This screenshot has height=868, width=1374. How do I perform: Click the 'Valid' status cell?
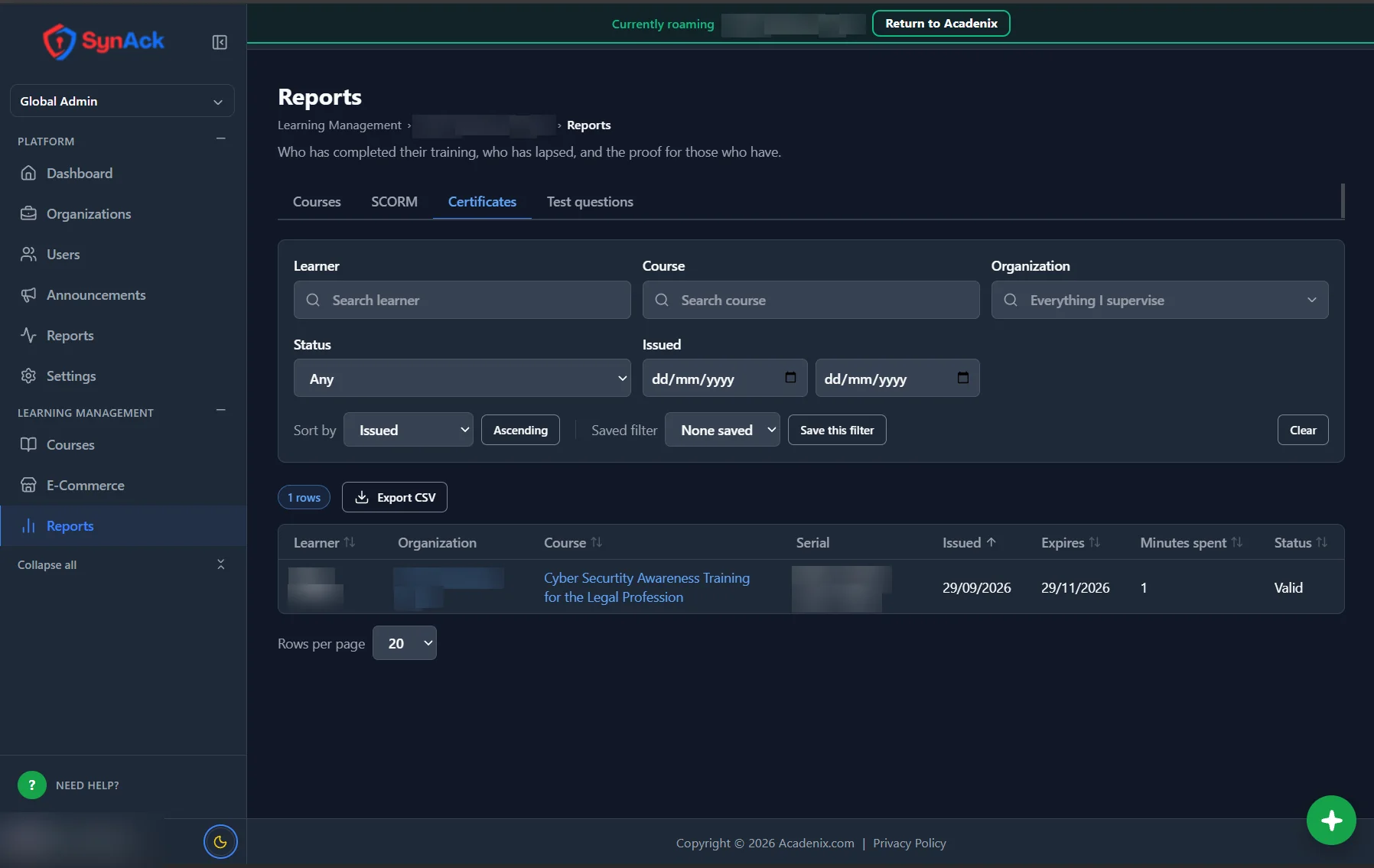1288,587
